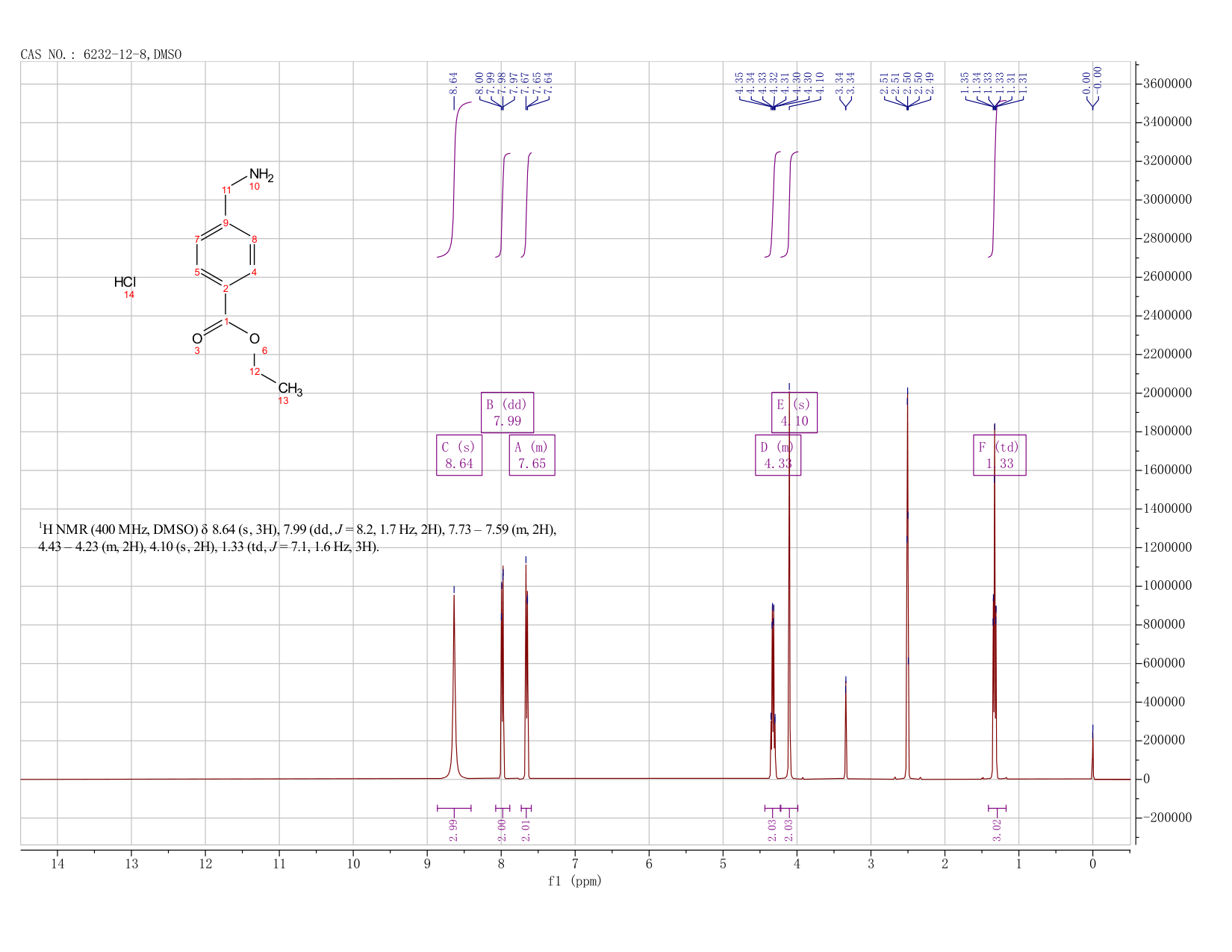Click the ester O atom numbered 6

coord(254,339)
